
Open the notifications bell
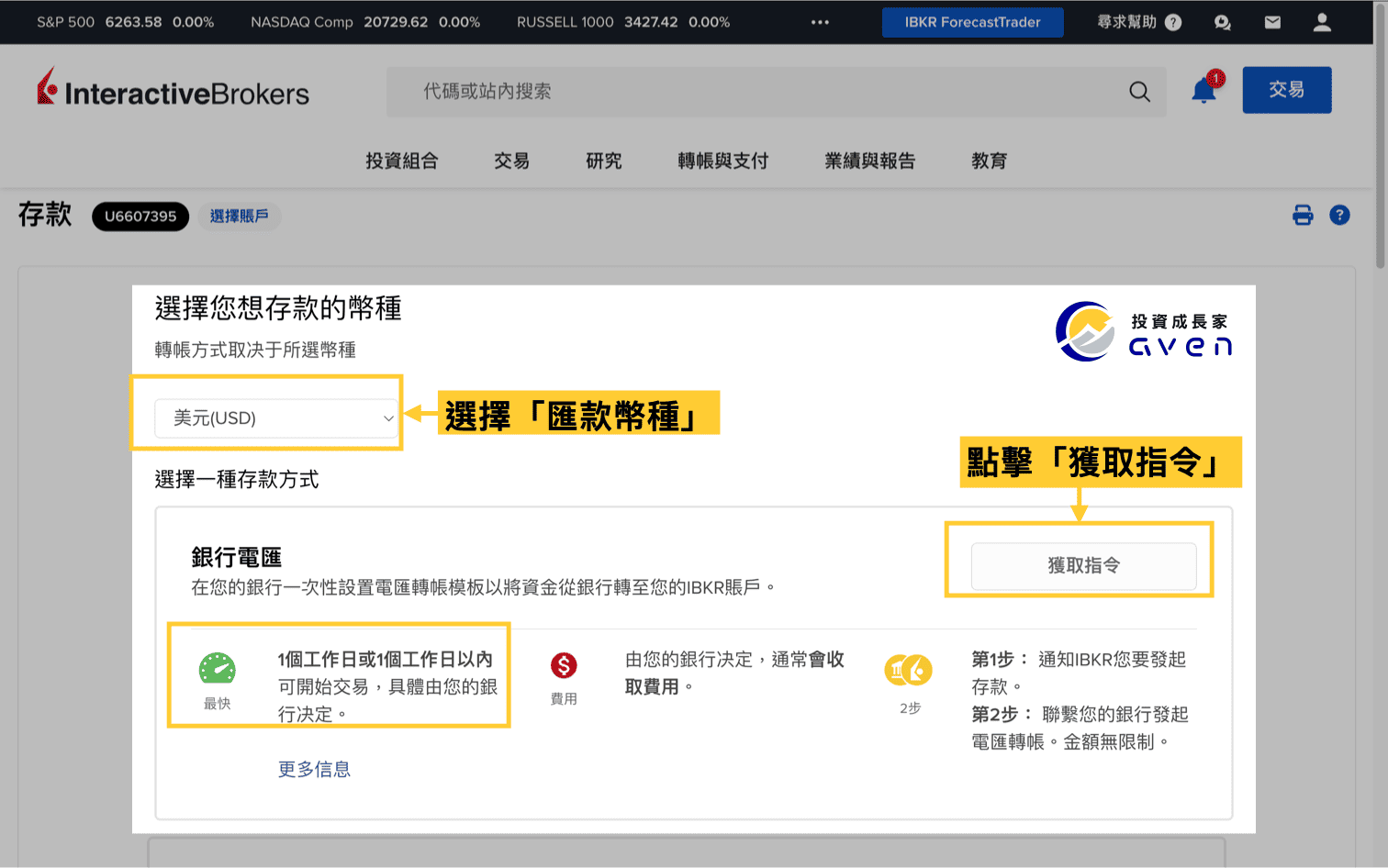coord(1204,90)
